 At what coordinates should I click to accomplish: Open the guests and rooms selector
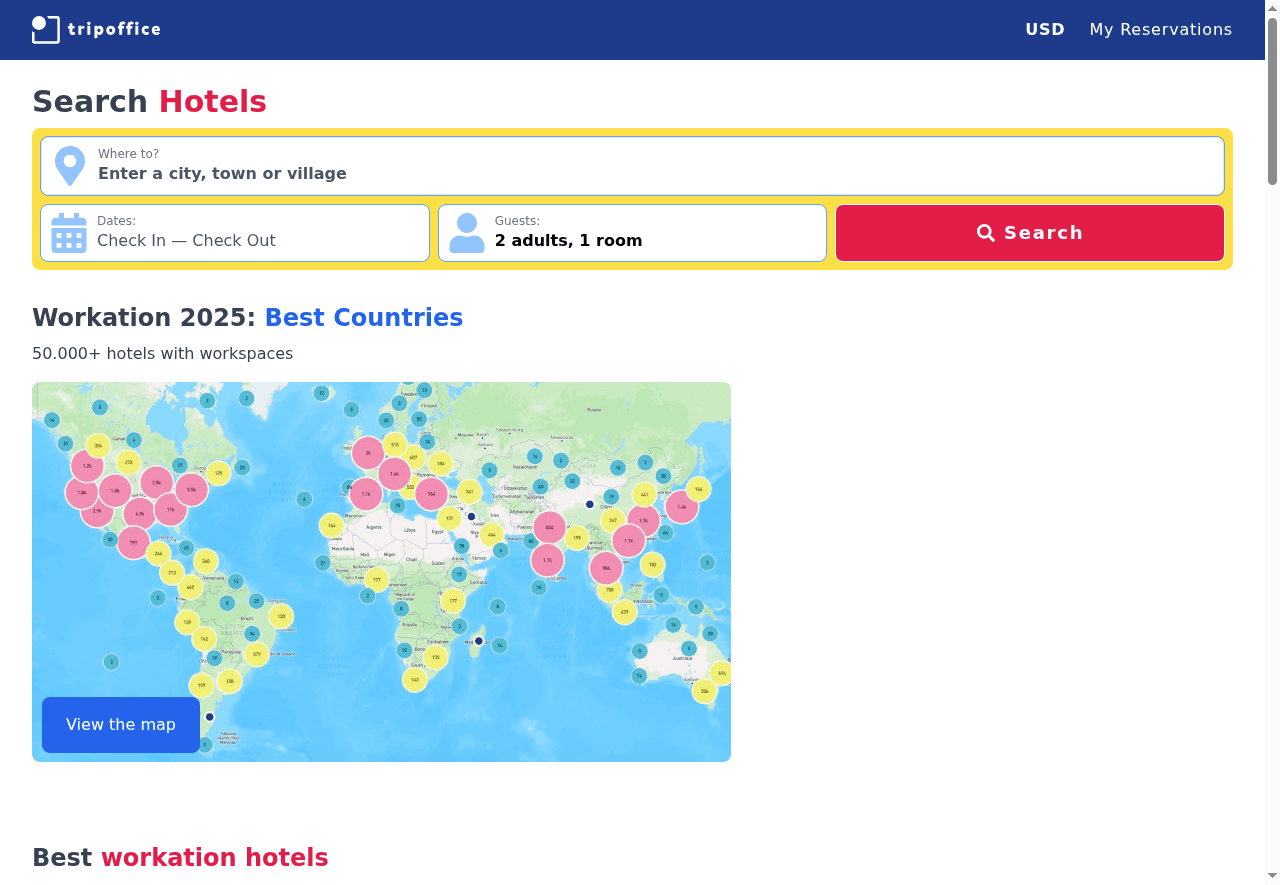(x=632, y=233)
